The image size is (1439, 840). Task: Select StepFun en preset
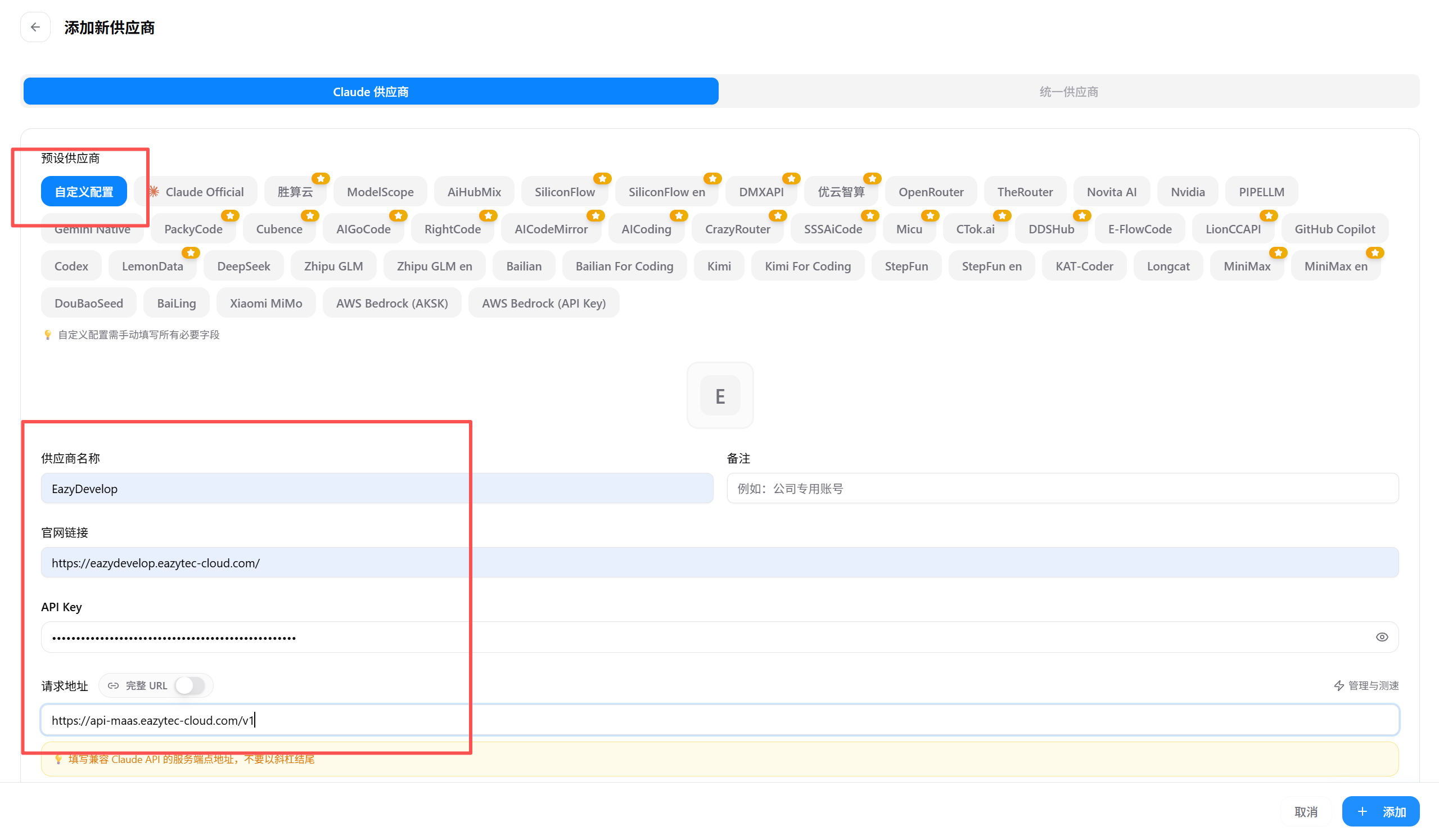pyautogui.click(x=991, y=265)
